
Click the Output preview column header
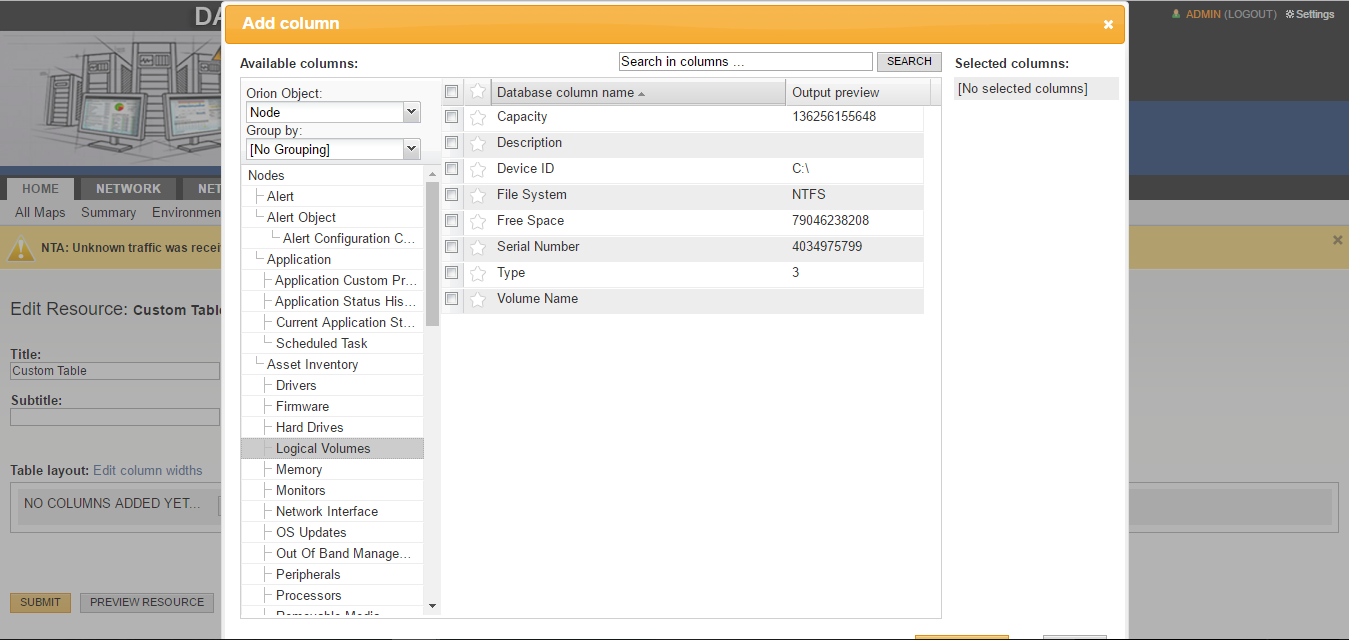coord(858,92)
